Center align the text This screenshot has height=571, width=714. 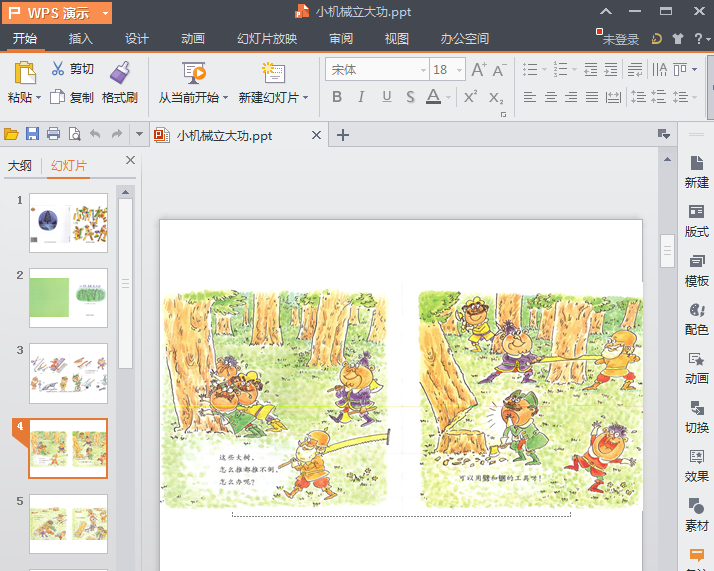tap(551, 97)
